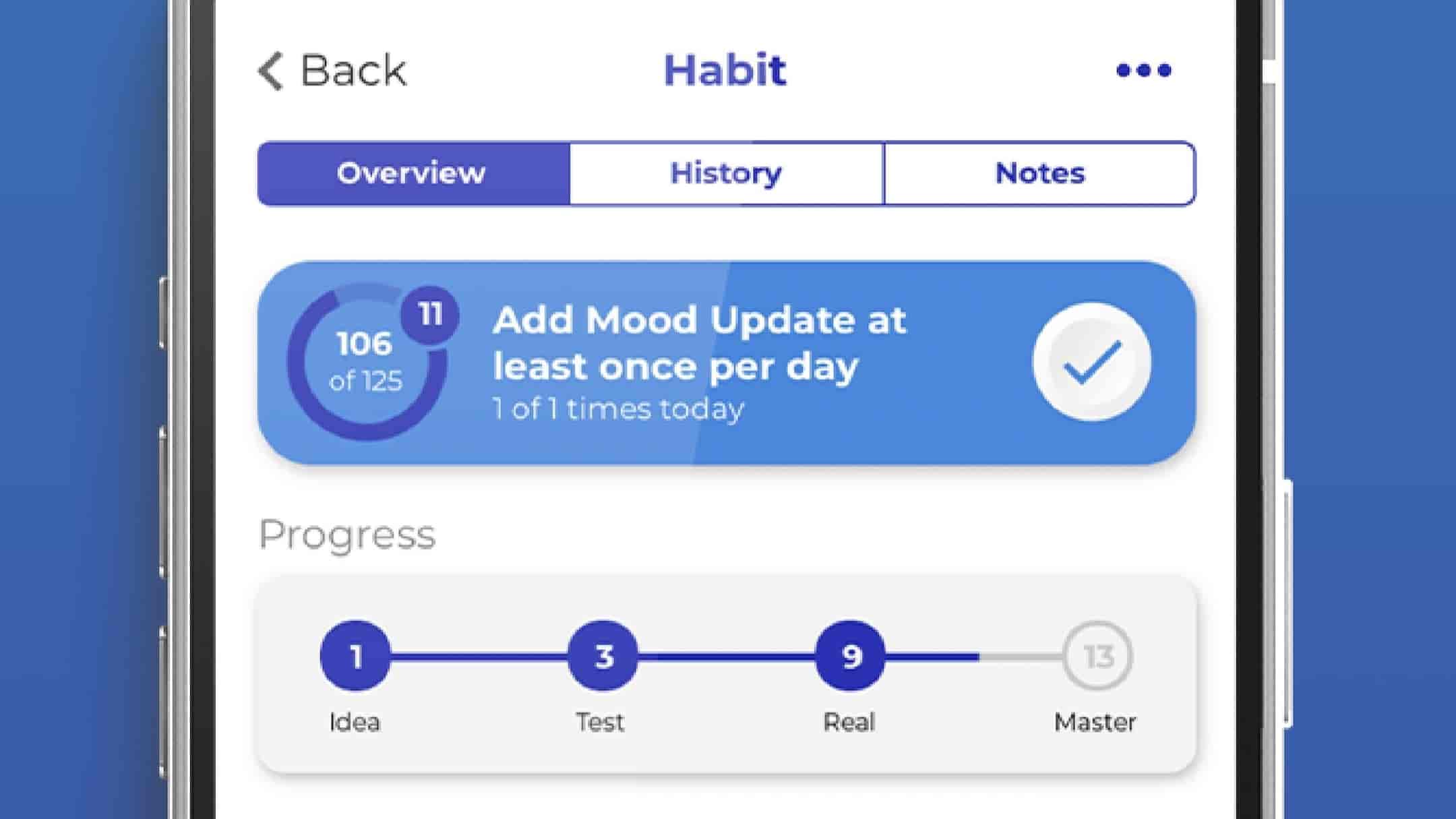Screen dimensions: 1456x819
Task: Click the milestone 3 circle
Action: pos(603,656)
